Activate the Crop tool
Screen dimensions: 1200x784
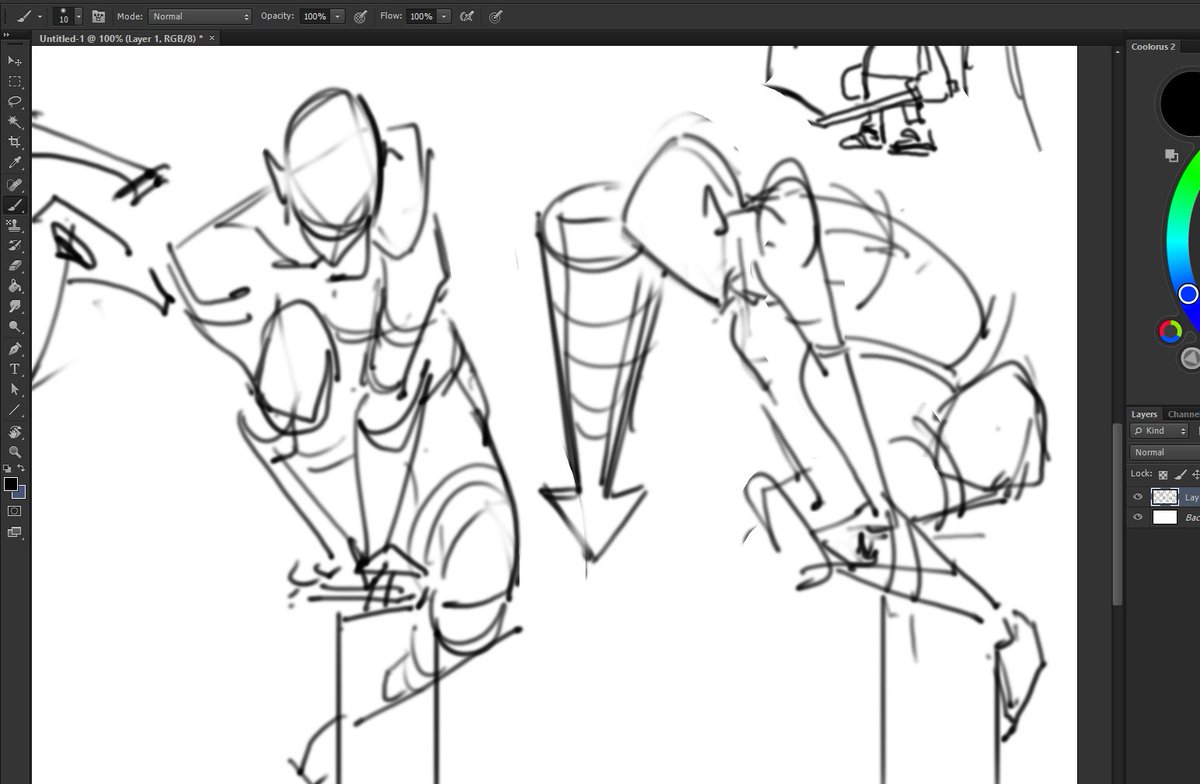click(x=15, y=142)
